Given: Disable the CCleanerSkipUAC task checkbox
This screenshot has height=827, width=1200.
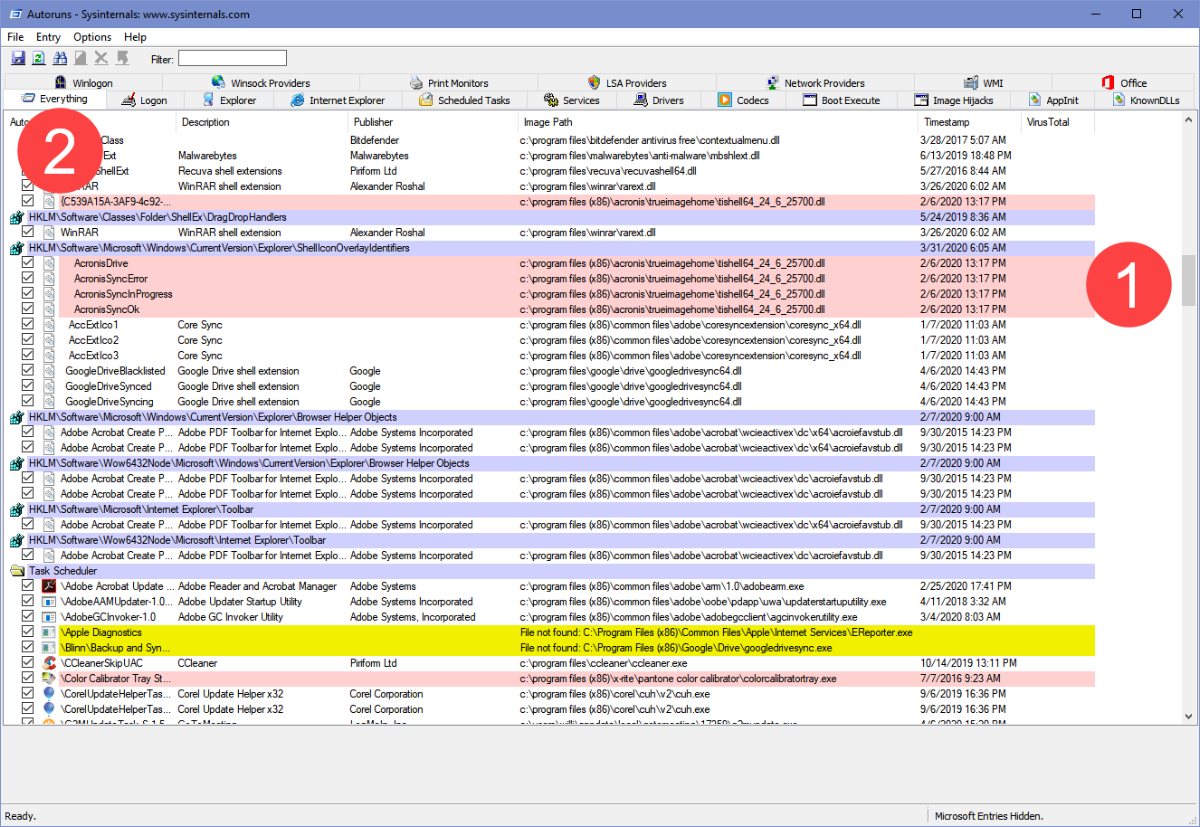Looking at the screenshot, I should point(28,663).
